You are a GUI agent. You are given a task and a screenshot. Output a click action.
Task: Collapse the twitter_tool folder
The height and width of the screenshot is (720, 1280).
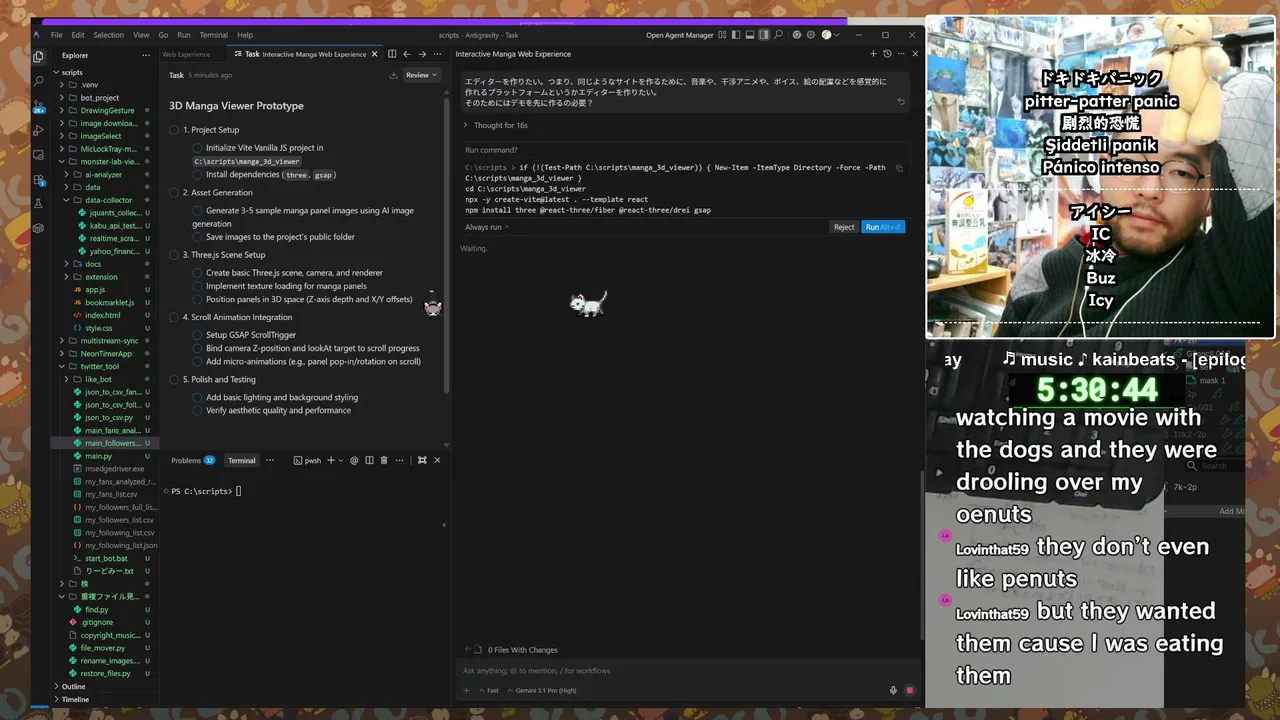pos(62,366)
